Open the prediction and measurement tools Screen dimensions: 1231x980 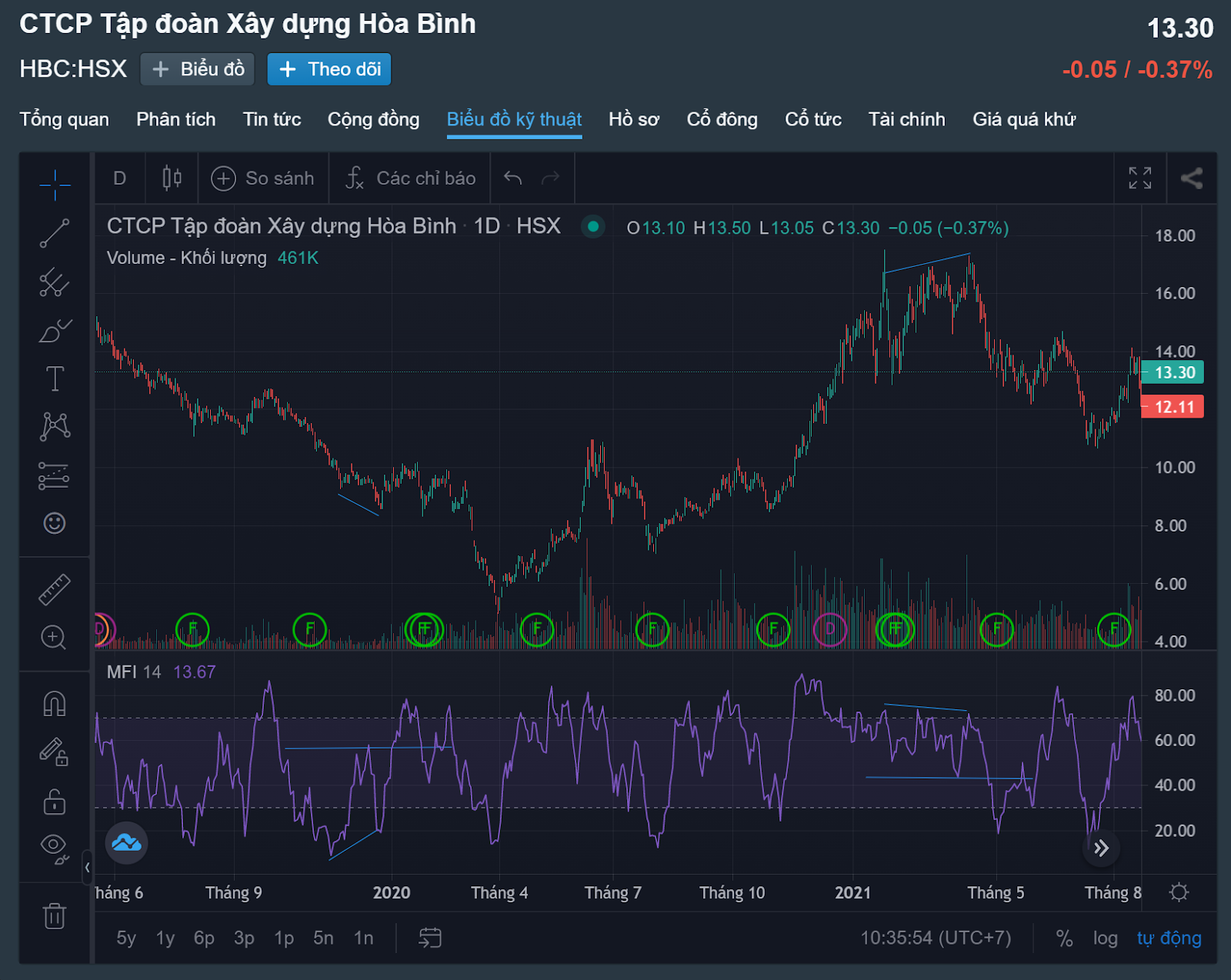[x=55, y=475]
